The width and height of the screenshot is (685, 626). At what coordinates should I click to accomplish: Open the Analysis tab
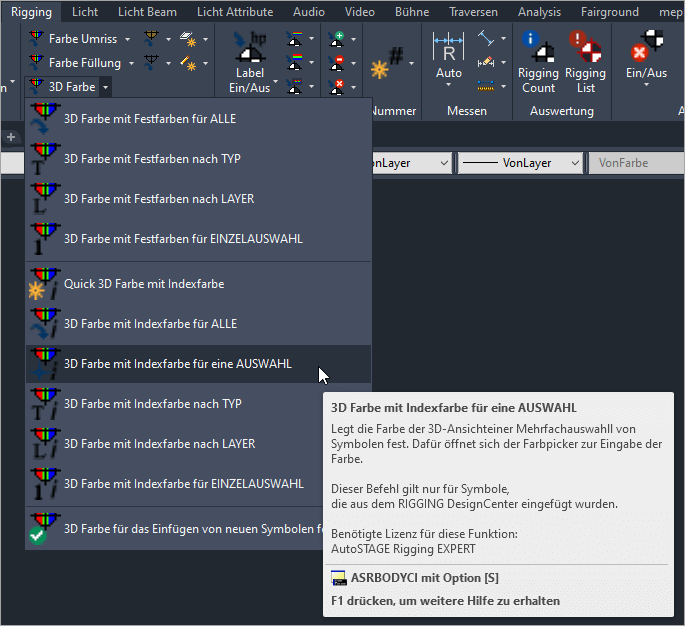coord(539,12)
